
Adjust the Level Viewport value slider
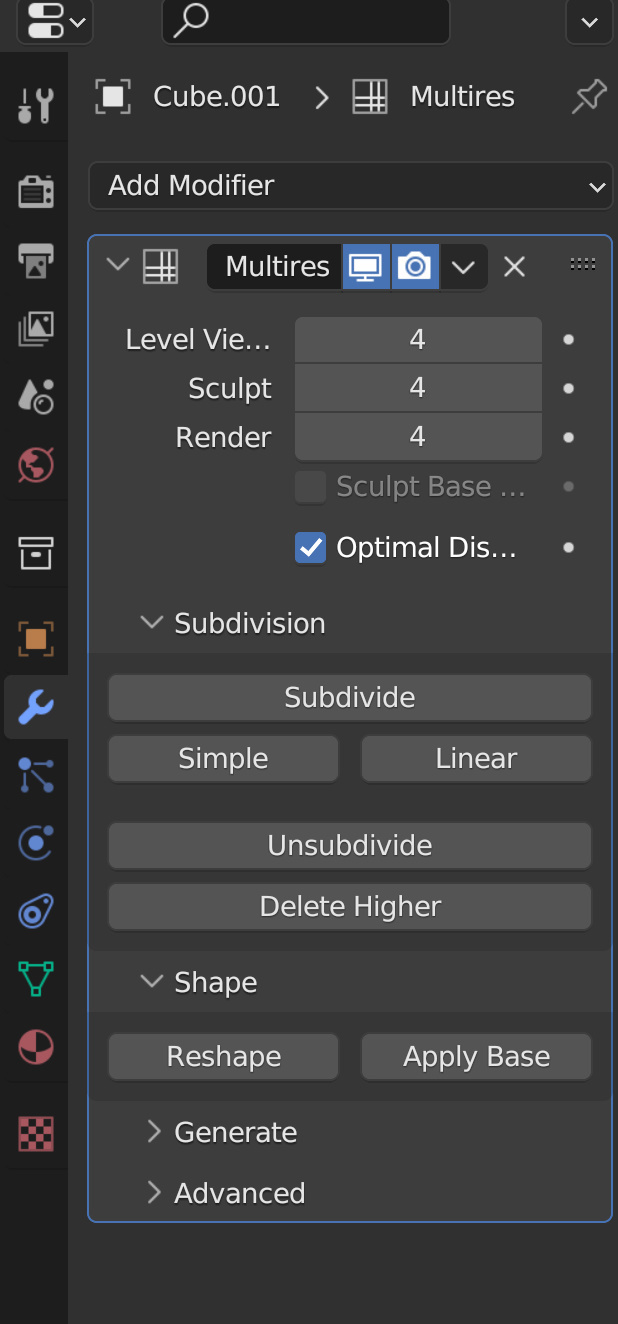(418, 339)
